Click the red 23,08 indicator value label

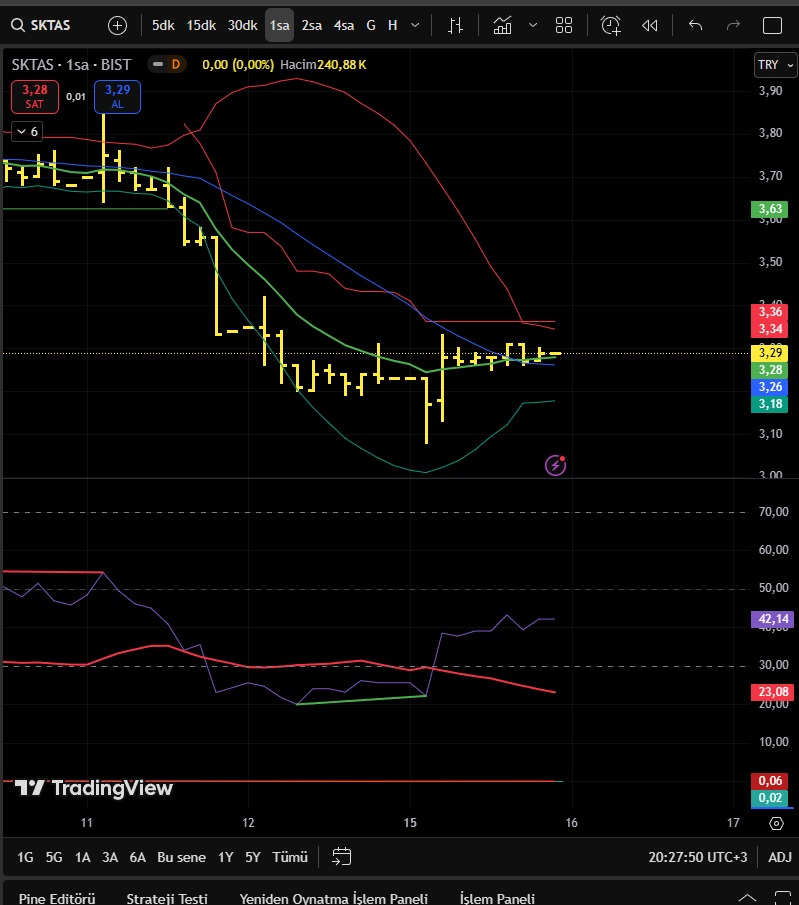pyautogui.click(x=773, y=692)
